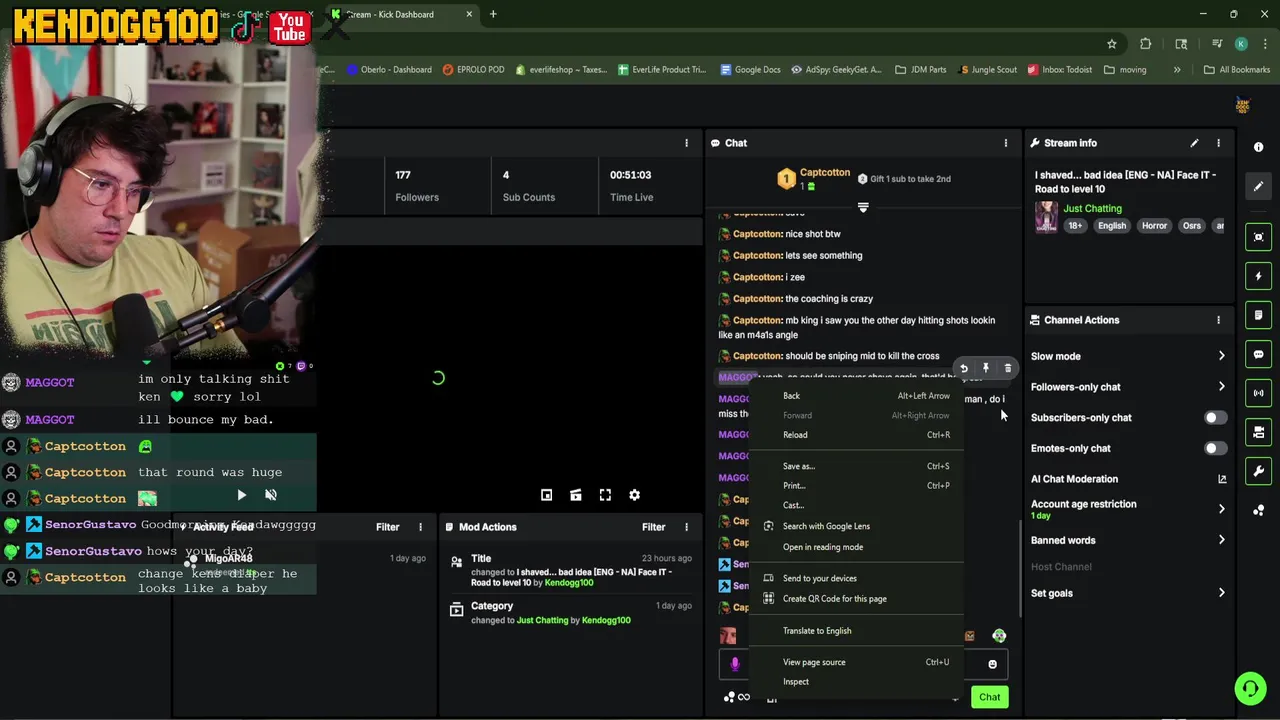Screen dimensions: 1280x720
Task: Delete the highlighted MAGGOT chat message
Action: pyautogui.click(x=1007, y=368)
